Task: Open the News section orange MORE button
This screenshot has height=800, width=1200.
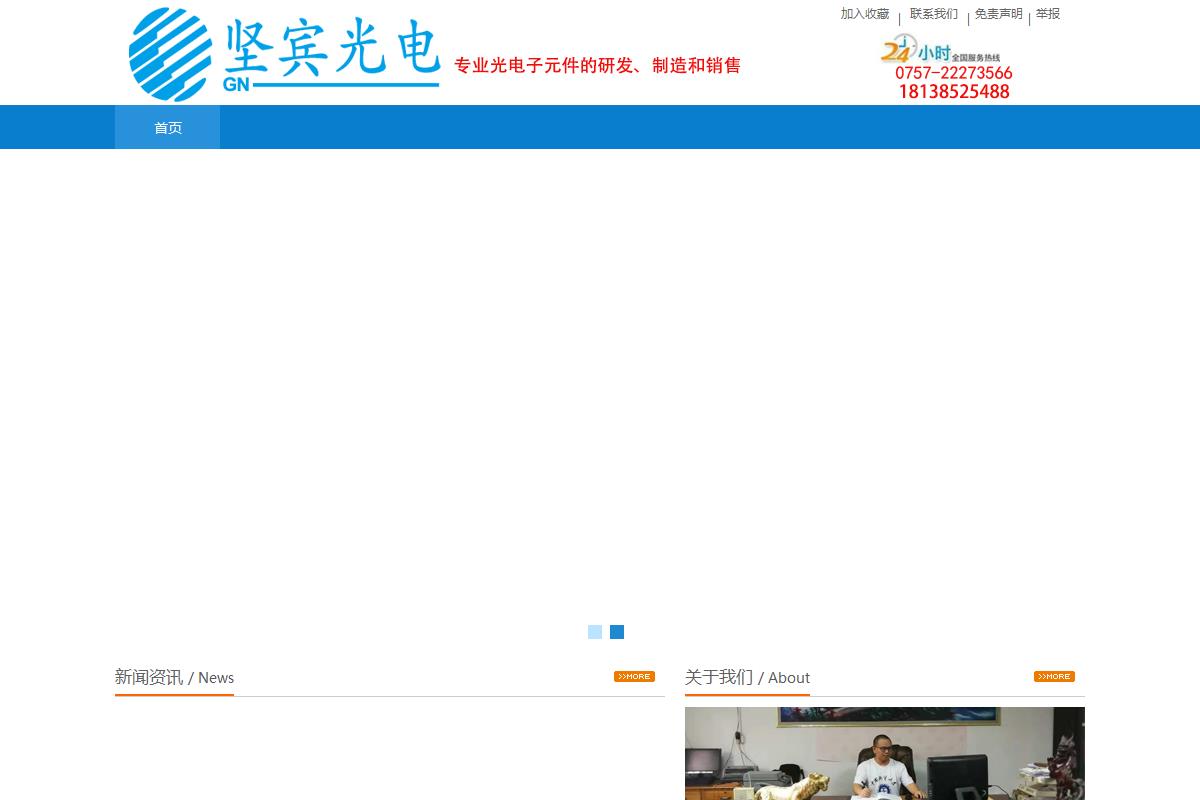Action: pyautogui.click(x=634, y=677)
